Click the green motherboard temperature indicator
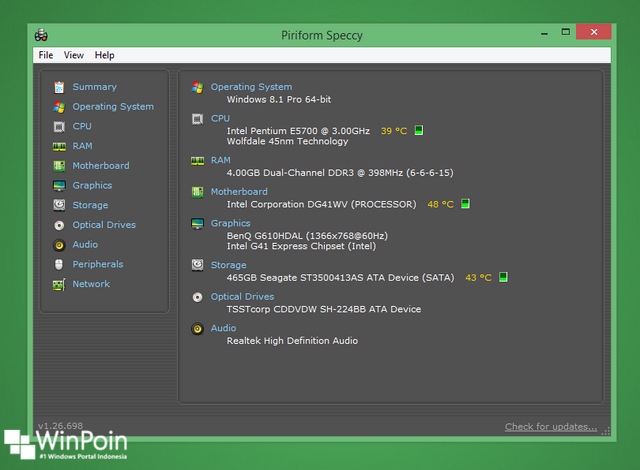Viewport: 640px width, 470px height. point(465,203)
